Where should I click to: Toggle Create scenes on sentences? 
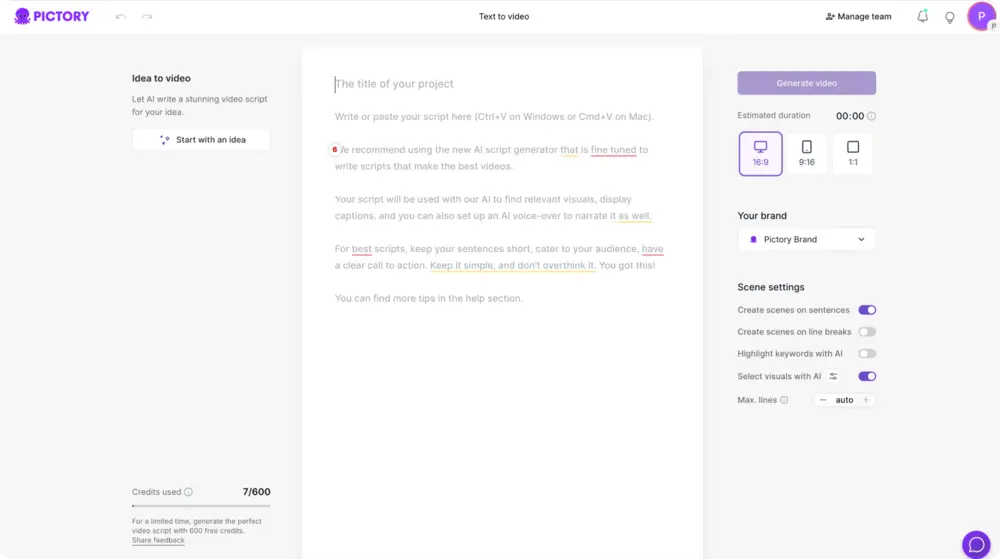pyautogui.click(x=867, y=310)
